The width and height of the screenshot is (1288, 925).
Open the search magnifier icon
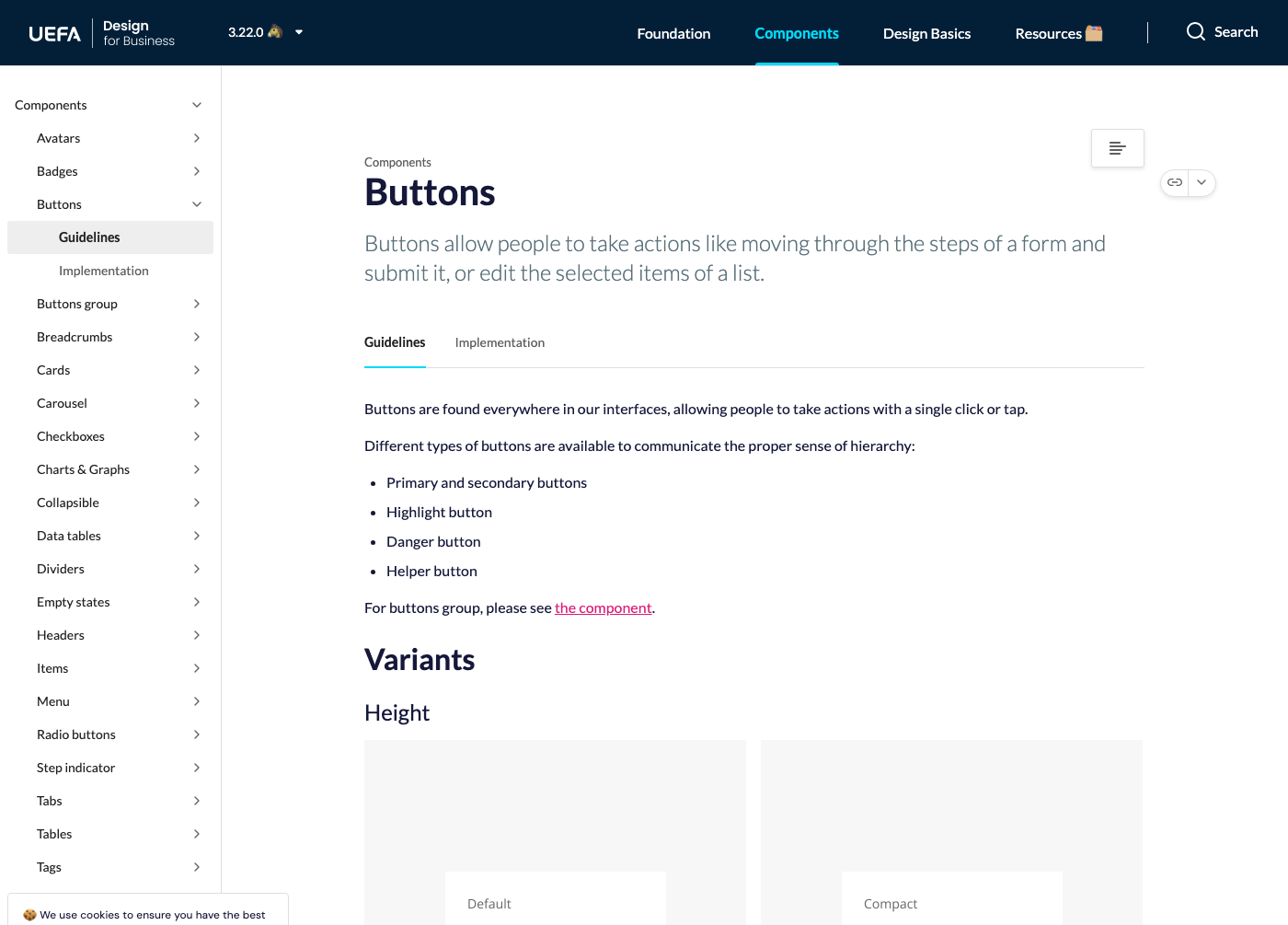pyautogui.click(x=1195, y=32)
